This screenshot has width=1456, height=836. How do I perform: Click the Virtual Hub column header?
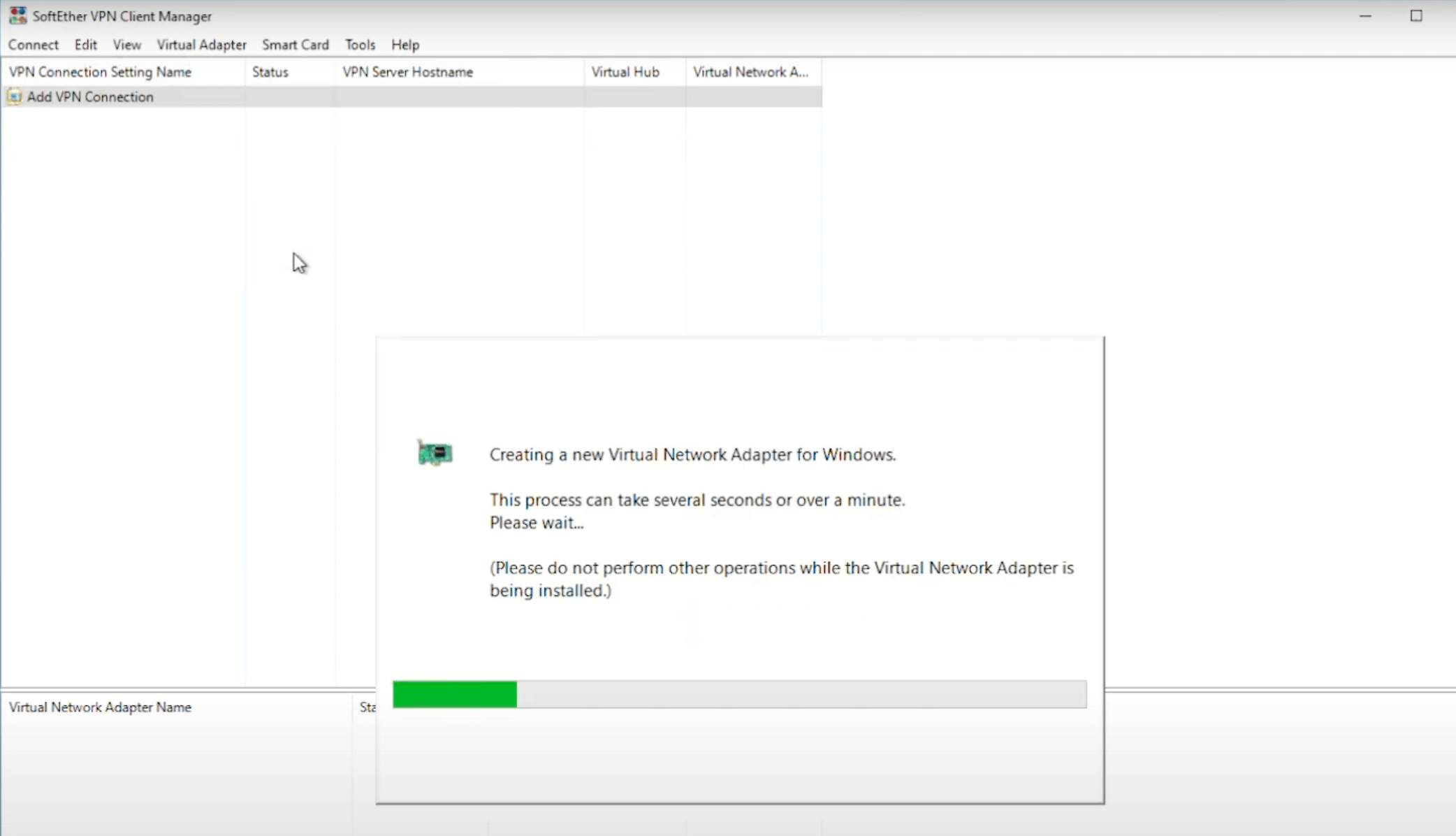[x=625, y=71]
